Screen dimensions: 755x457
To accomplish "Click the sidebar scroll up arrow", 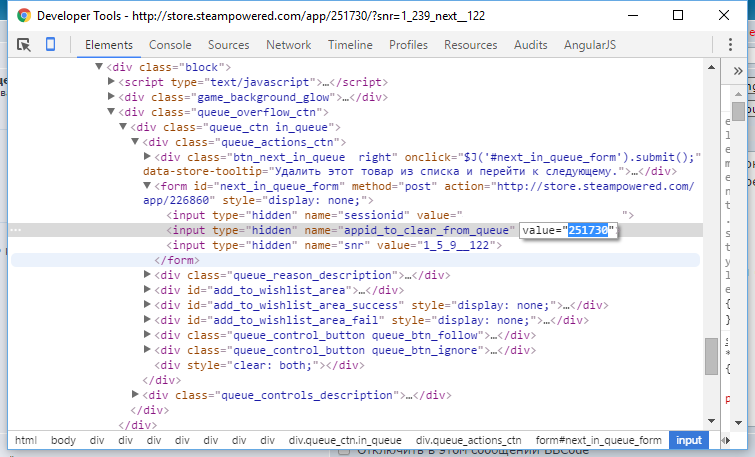I will point(738,93).
